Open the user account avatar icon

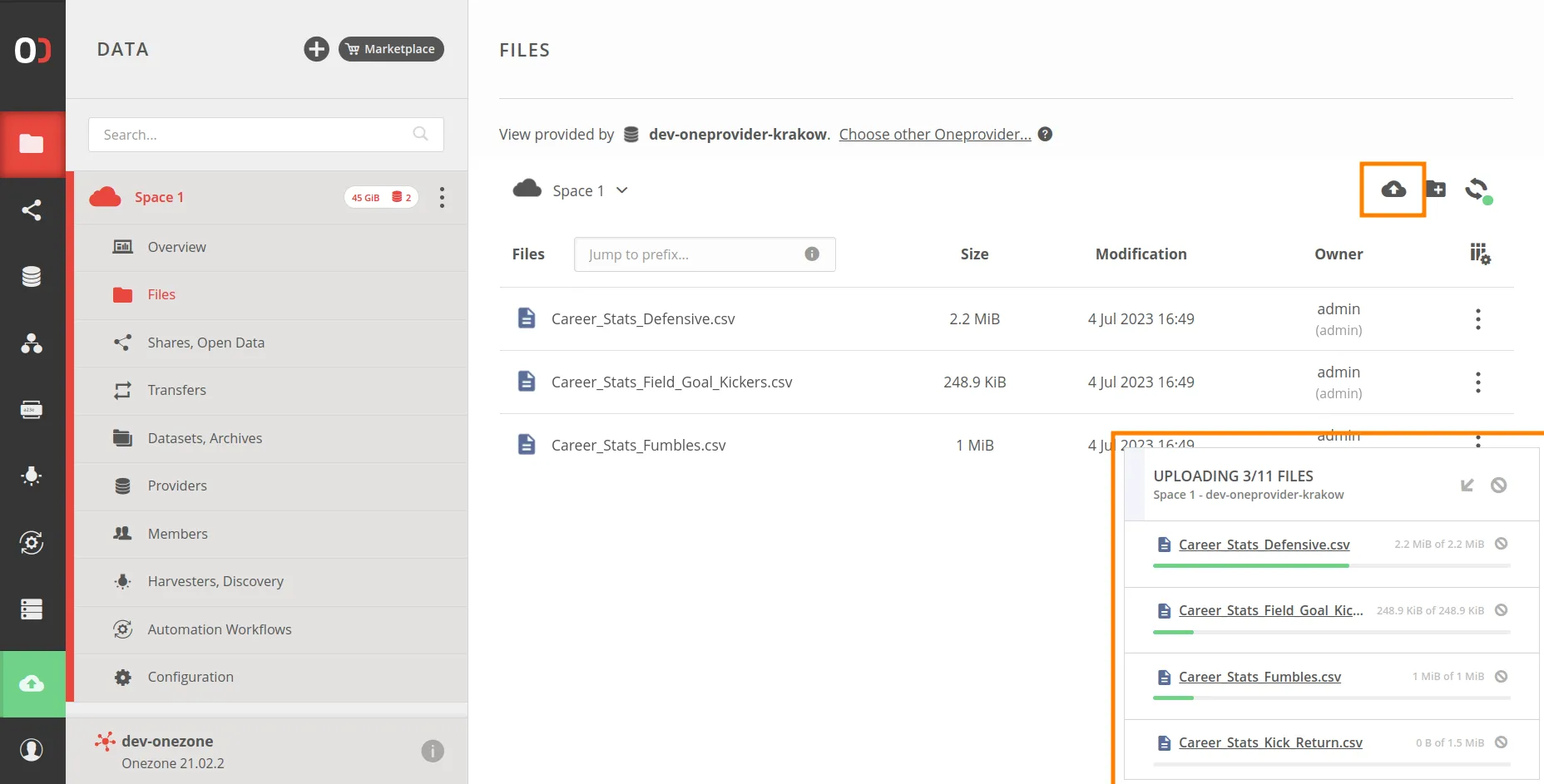(x=32, y=749)
